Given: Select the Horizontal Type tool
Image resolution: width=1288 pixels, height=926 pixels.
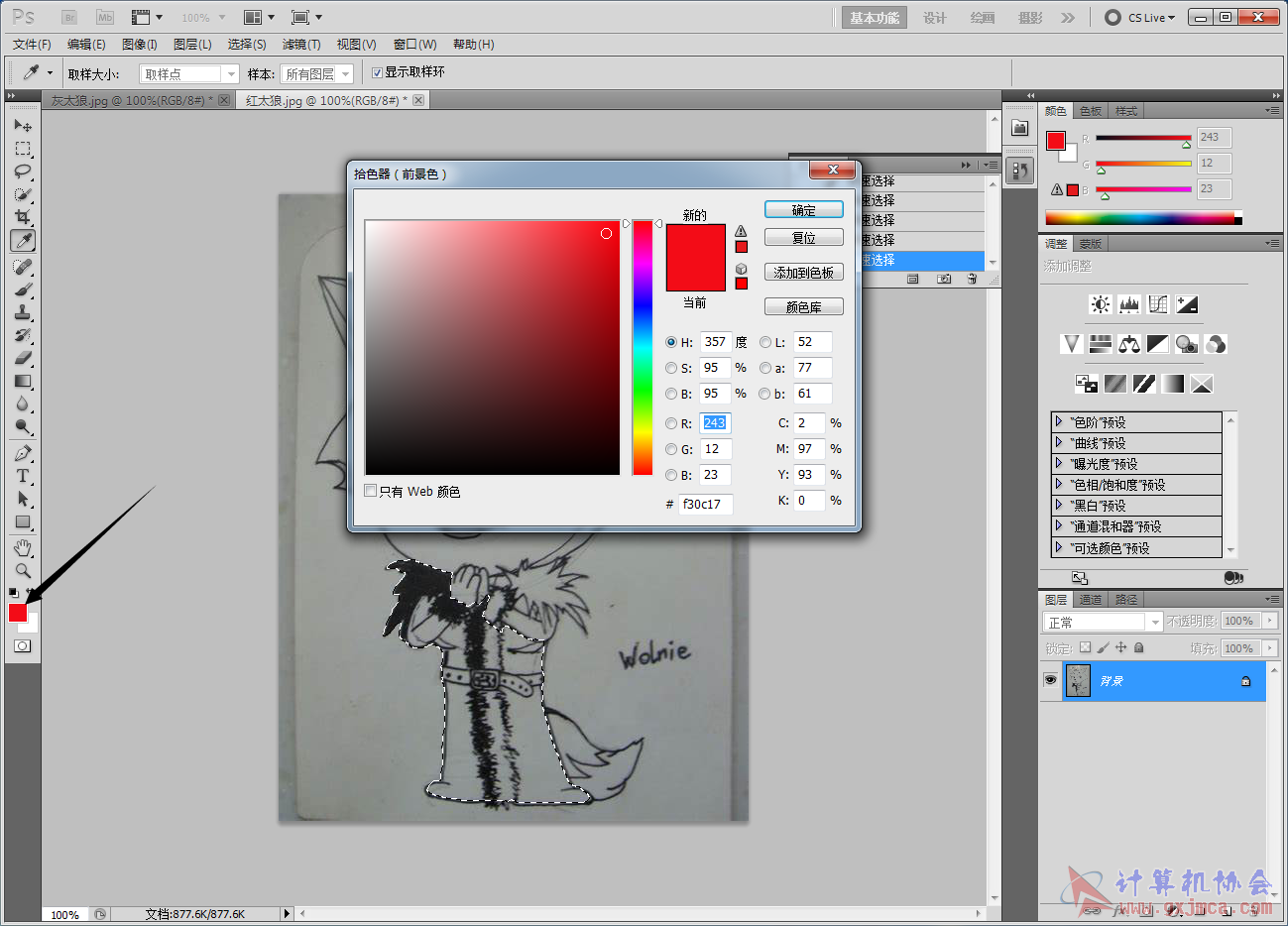Looking at the screenshot, I should 23,476.
